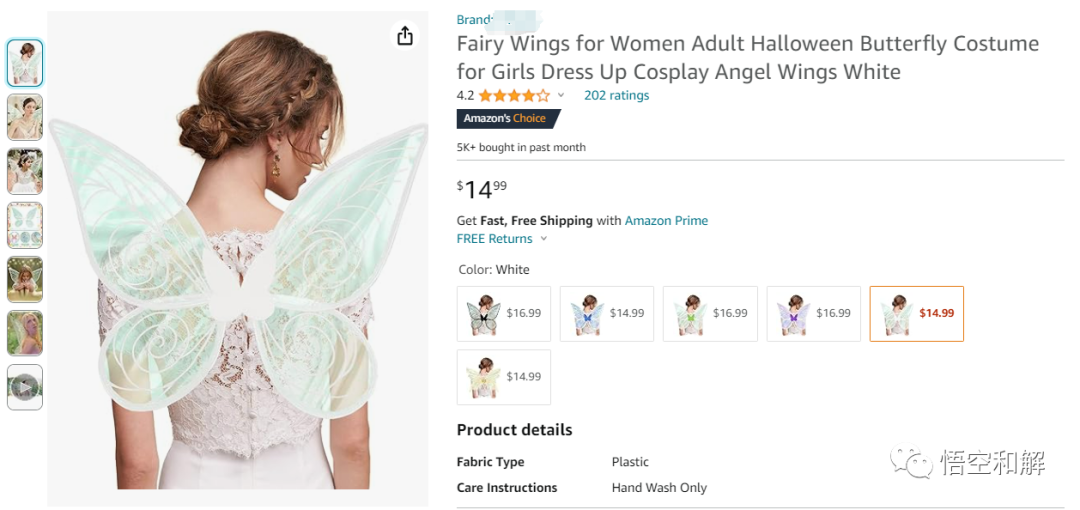View fourth thumbnail showing wing color grid
The width and height of the screenshot is (1080, 510).
[x=25, y=225]
